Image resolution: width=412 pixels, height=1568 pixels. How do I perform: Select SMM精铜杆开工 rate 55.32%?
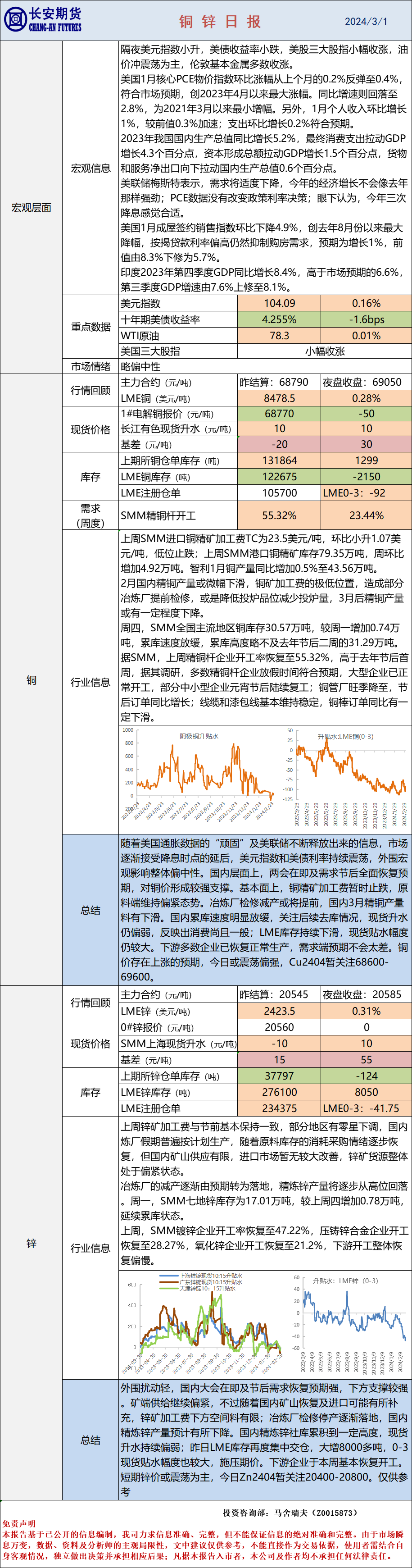click(279, 515)
